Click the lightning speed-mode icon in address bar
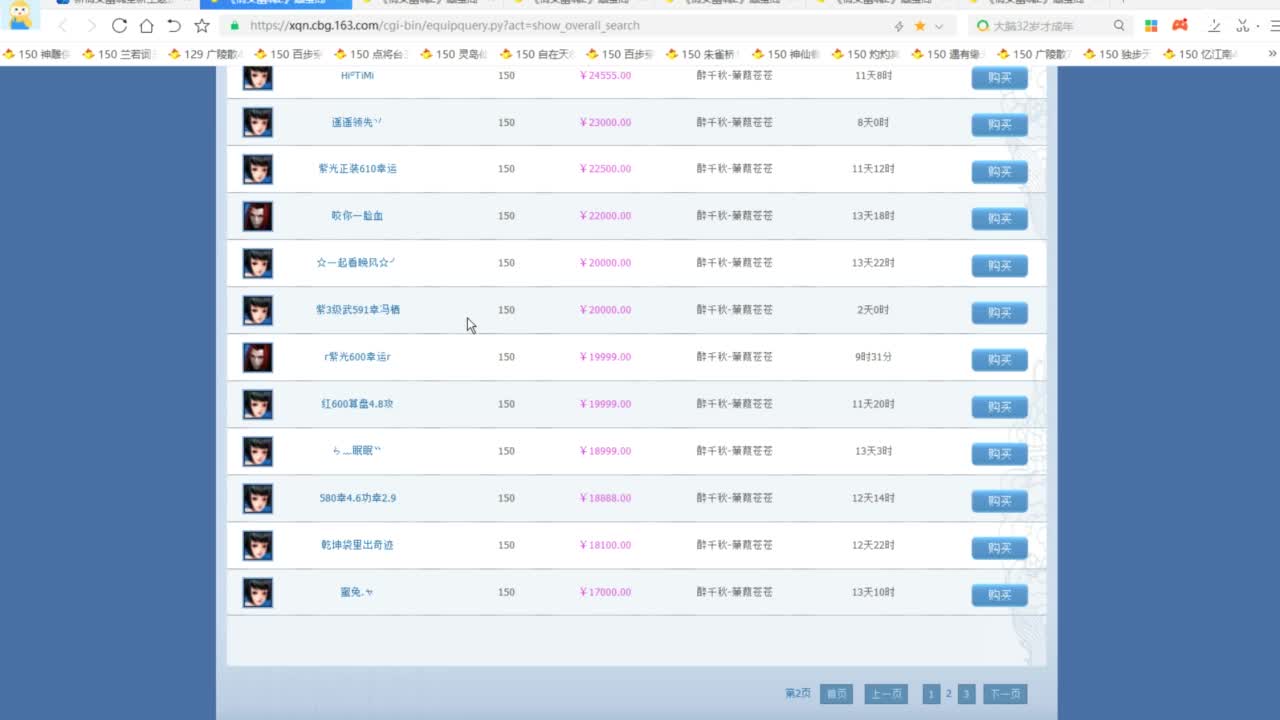1280x720 pixels. point(898,26)
